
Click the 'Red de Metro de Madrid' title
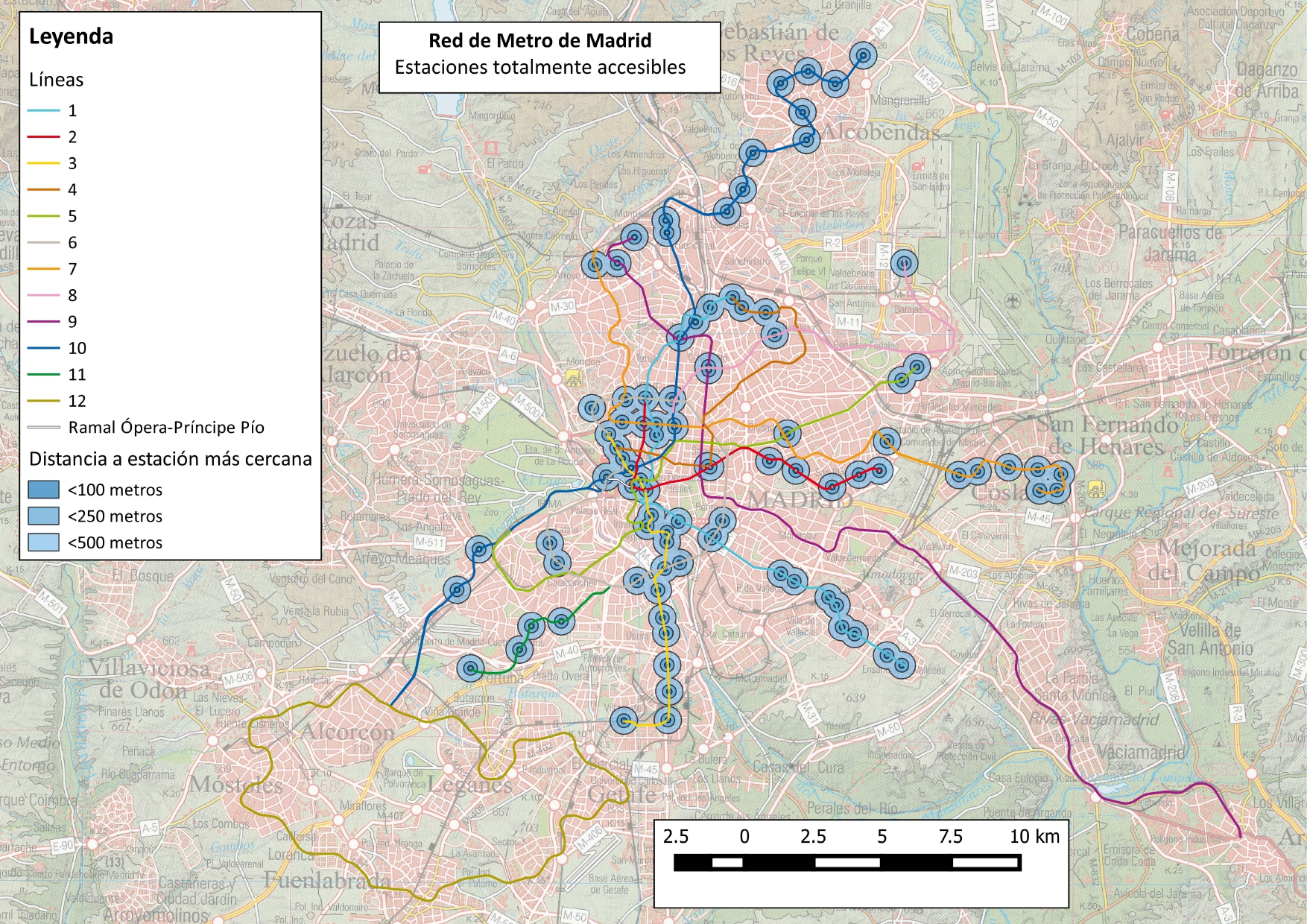(x=539, y=40)
